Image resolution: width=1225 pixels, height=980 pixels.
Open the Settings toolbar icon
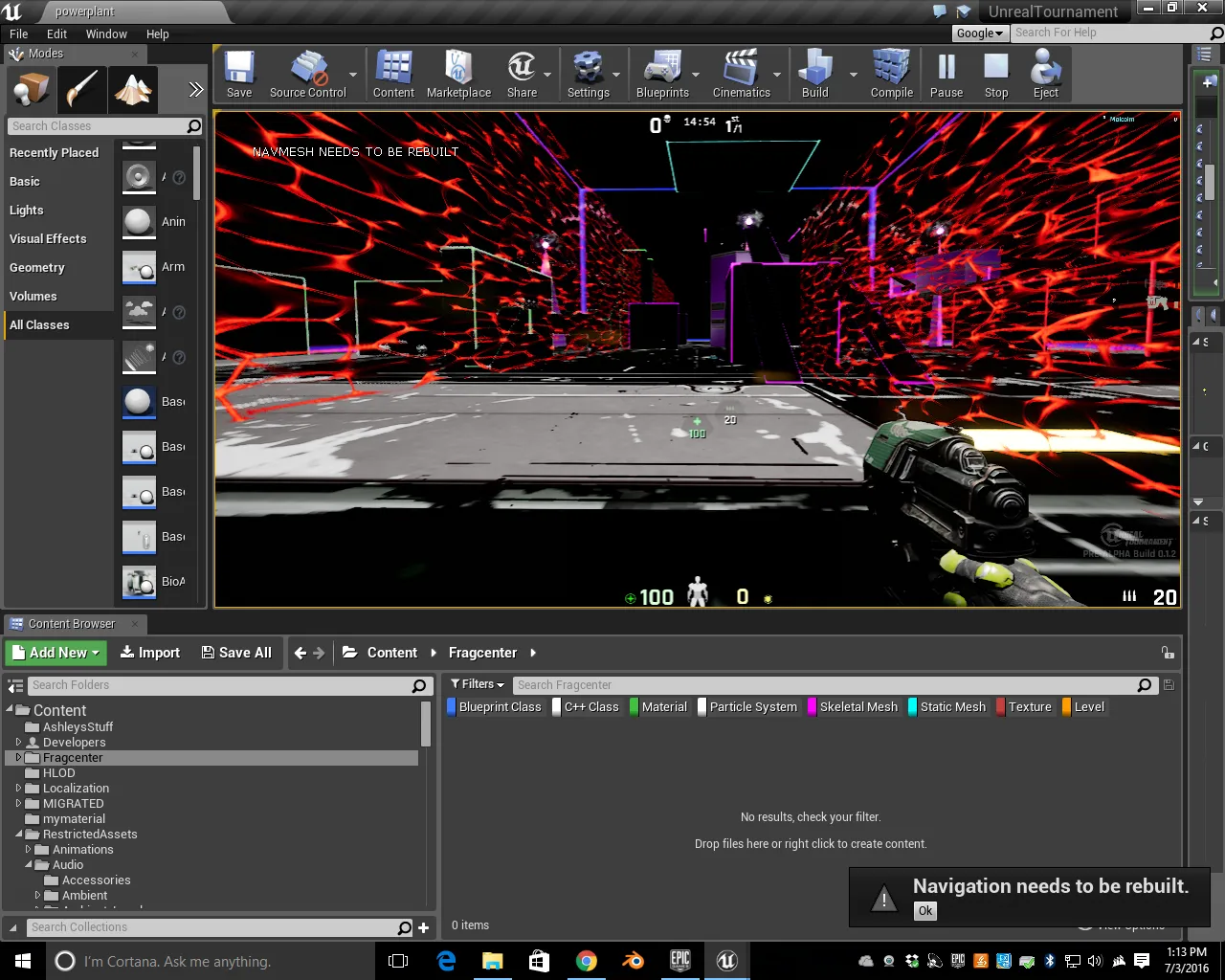[x=588, y=75]
